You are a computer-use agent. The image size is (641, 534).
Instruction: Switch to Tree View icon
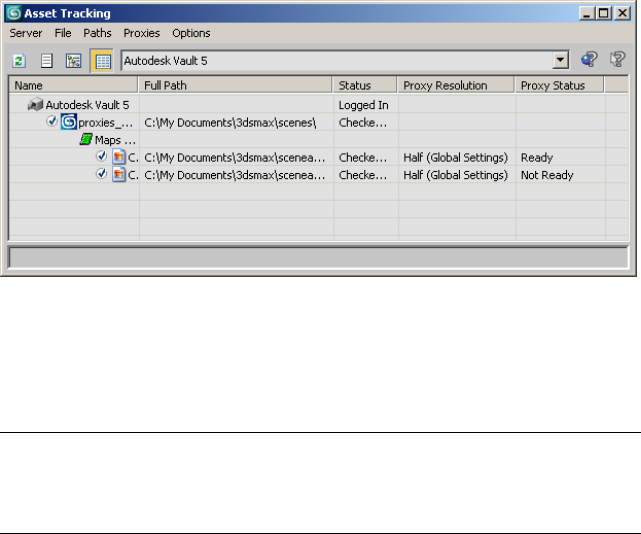point(74,61)
